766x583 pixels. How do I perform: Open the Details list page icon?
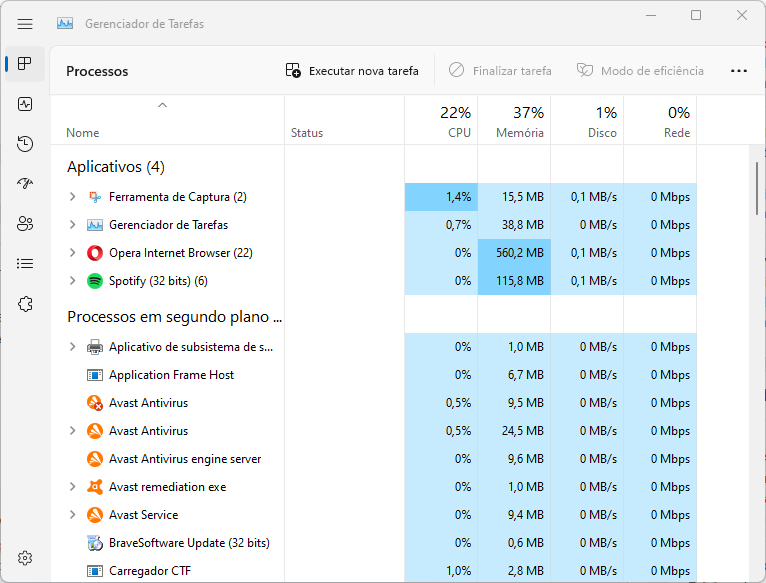[x=25, y=264]
